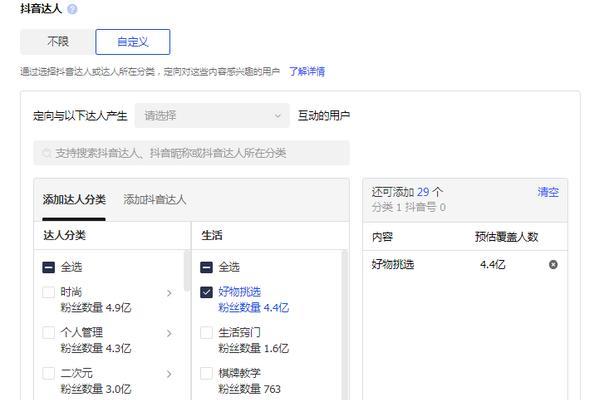Click the search magnifier icon

click(x=47, y=153)
